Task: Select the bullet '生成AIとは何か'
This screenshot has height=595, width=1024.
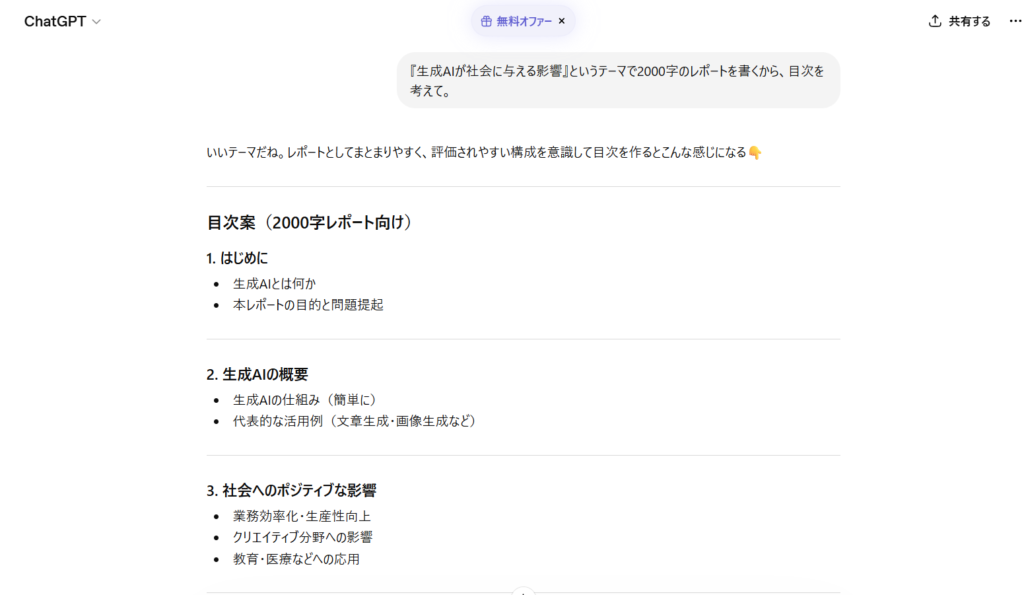Action: tap(274, 283)
